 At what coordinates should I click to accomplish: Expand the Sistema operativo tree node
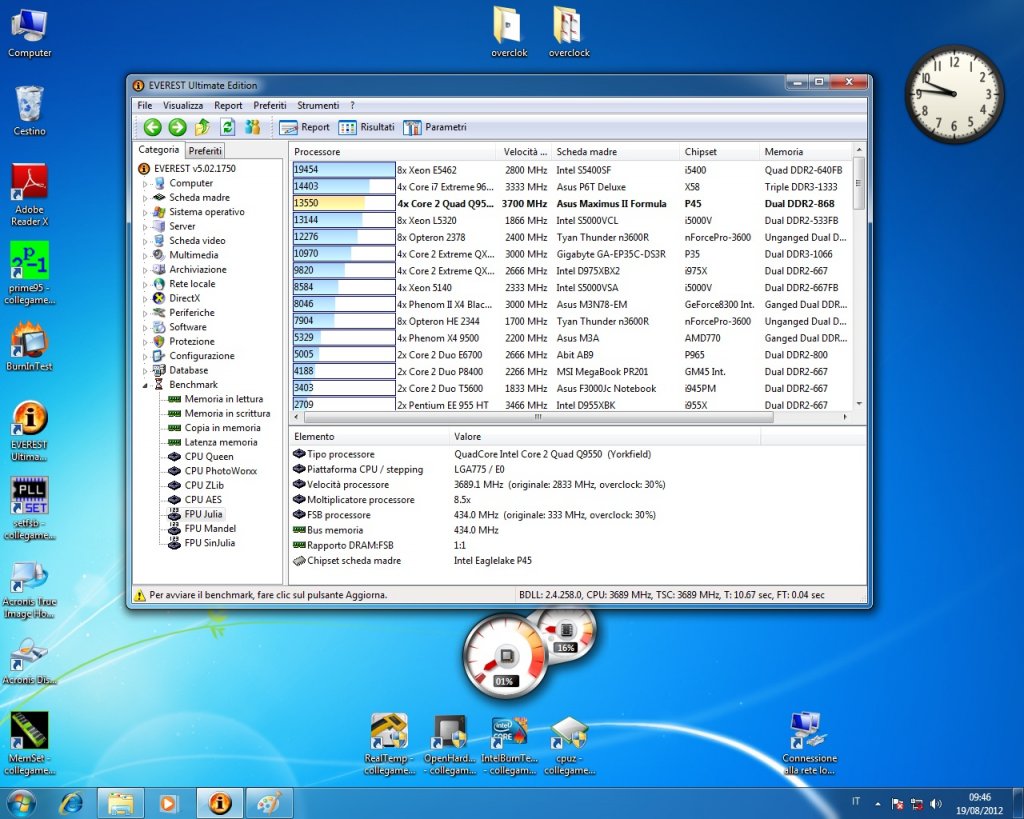145,212
